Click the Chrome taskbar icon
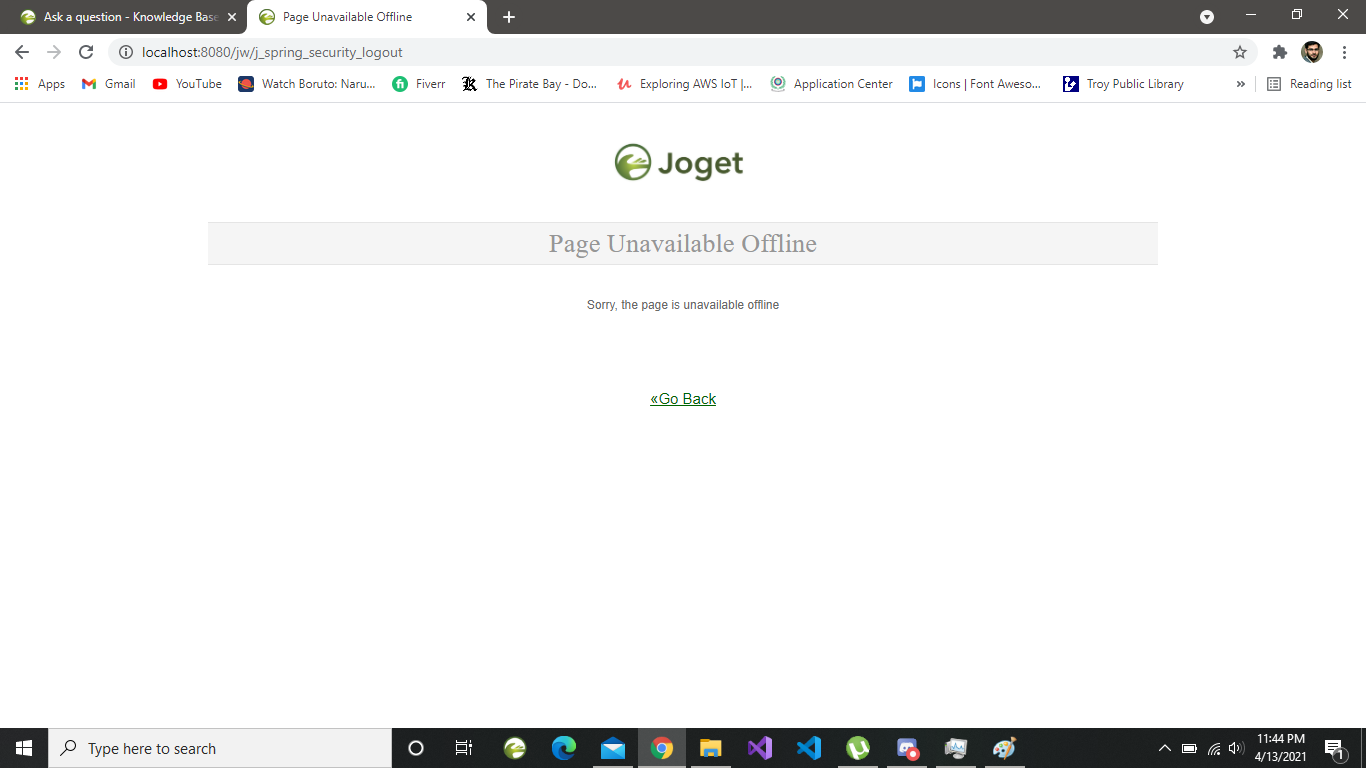Image resolution: width=1366 pixels, height=768 pixels. click(x=662, y=748)
